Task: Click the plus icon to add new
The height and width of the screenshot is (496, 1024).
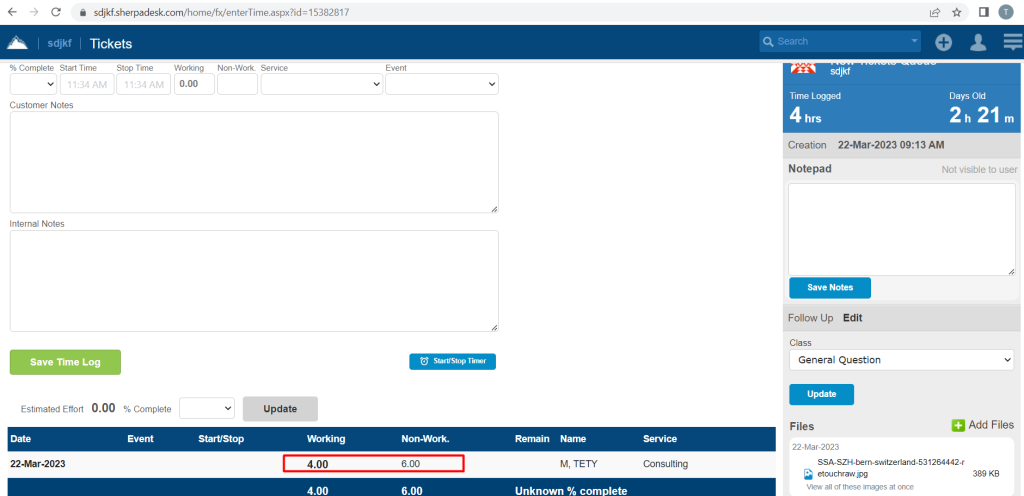Action: coord(943,42)
